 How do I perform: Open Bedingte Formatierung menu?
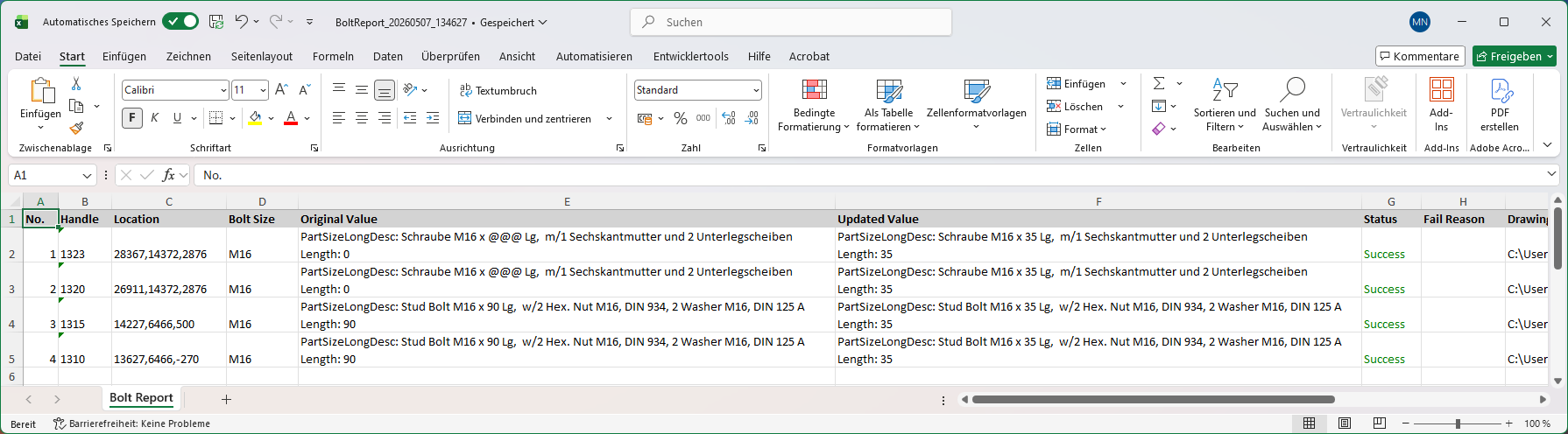814,104
